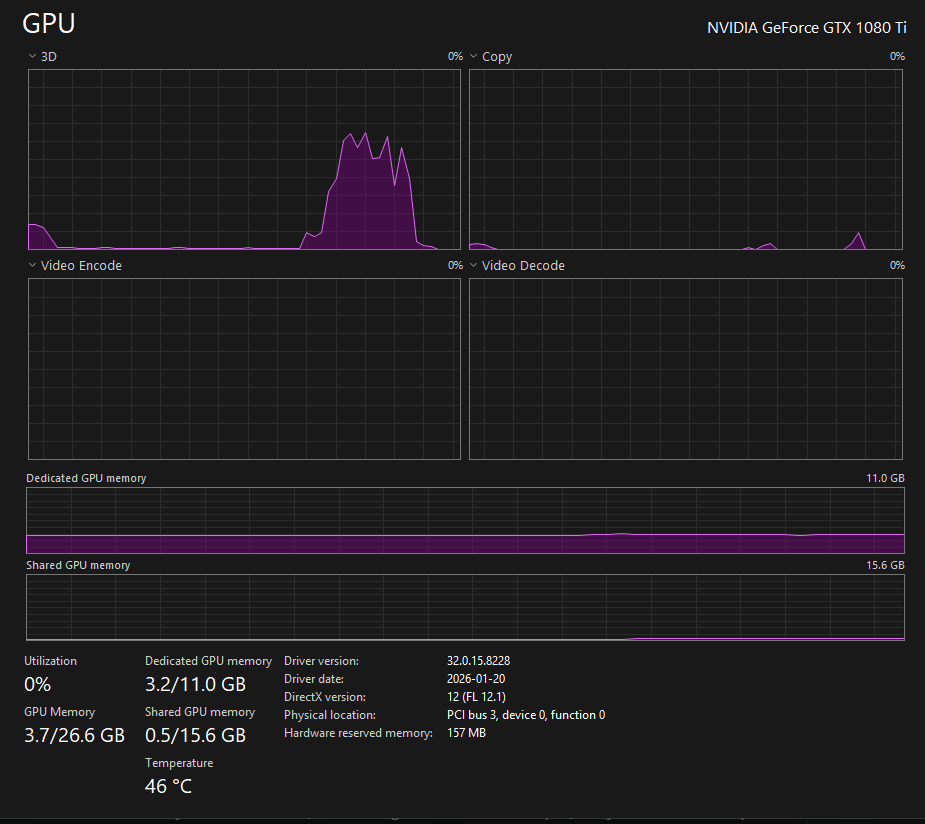Select the 11.0 GB dedicated memory max label
925x824 pixels.
point(885,478)
